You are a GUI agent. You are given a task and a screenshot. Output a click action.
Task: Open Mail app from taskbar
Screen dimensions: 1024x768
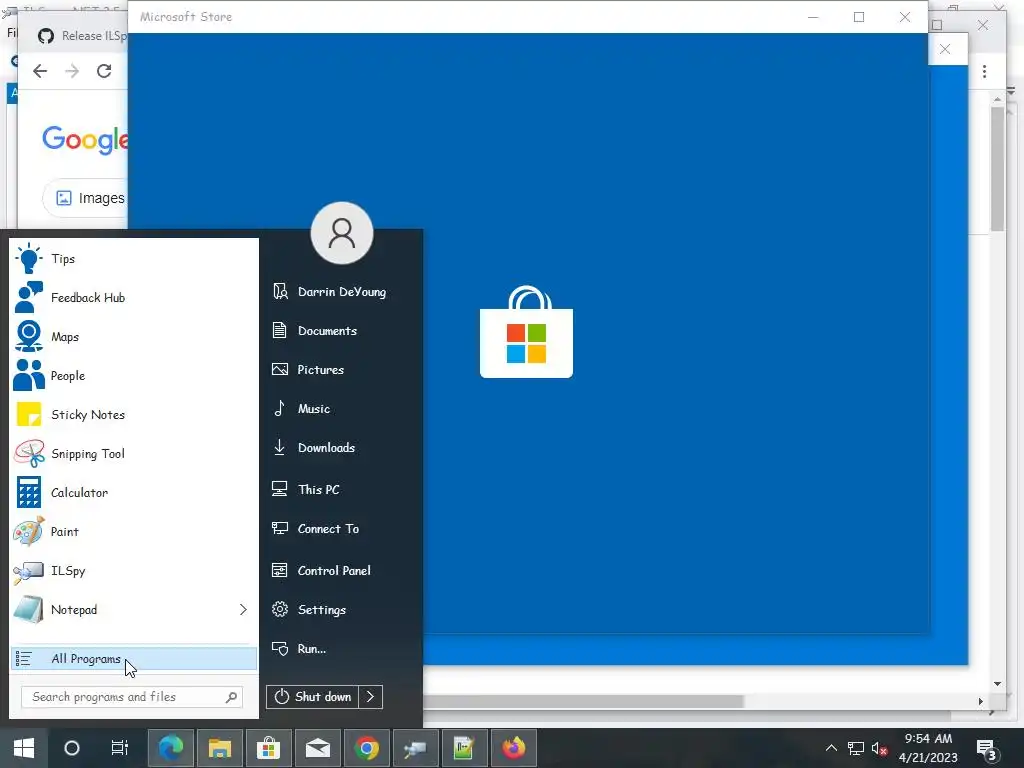click(318, 748)
